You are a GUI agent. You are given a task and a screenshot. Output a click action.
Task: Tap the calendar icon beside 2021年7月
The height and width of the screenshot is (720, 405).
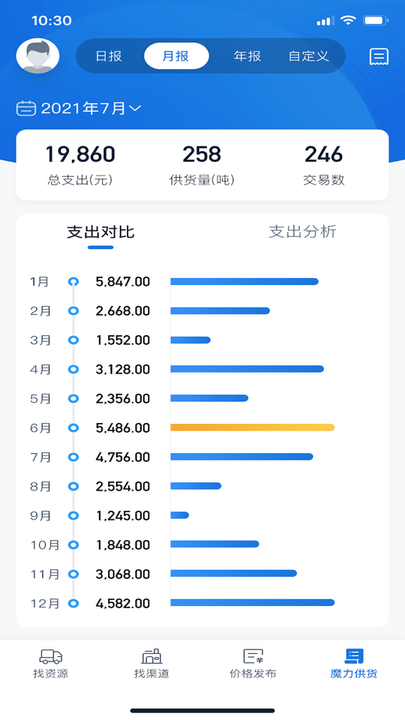[26, 109]
